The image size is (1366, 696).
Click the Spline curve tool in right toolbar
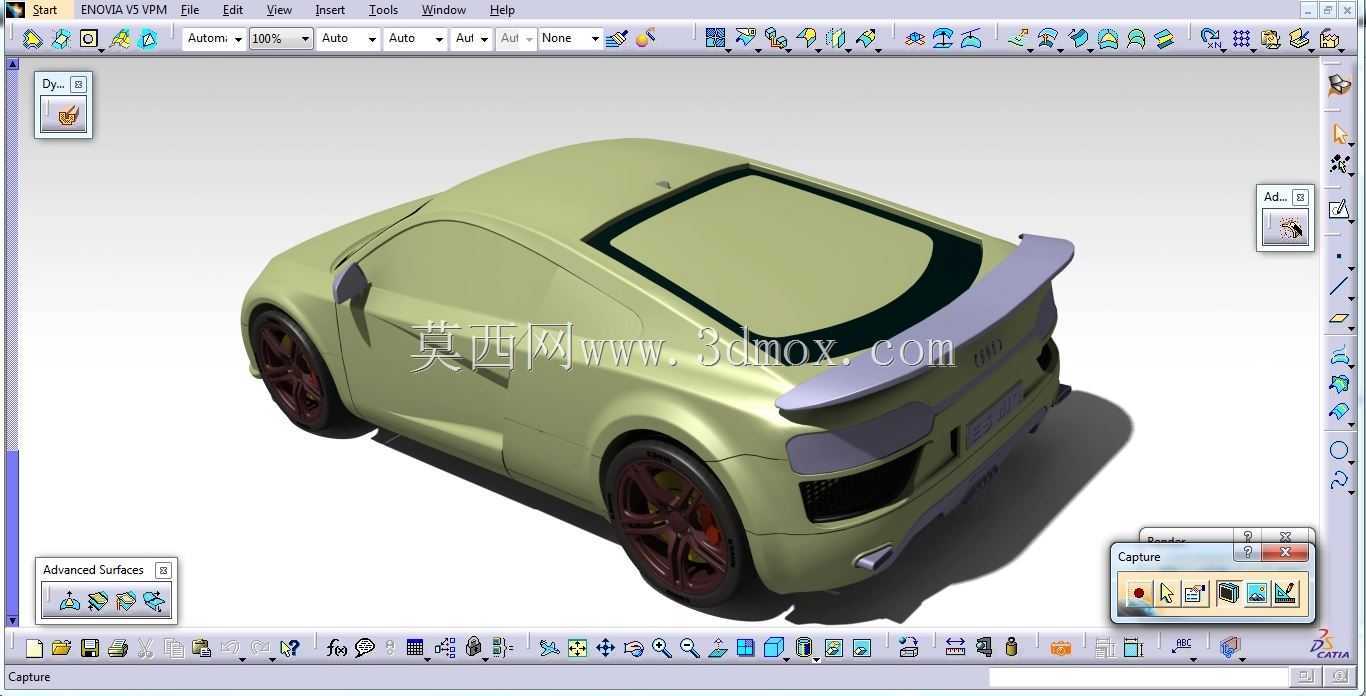pyautogui.click(x=1339, y=482)
